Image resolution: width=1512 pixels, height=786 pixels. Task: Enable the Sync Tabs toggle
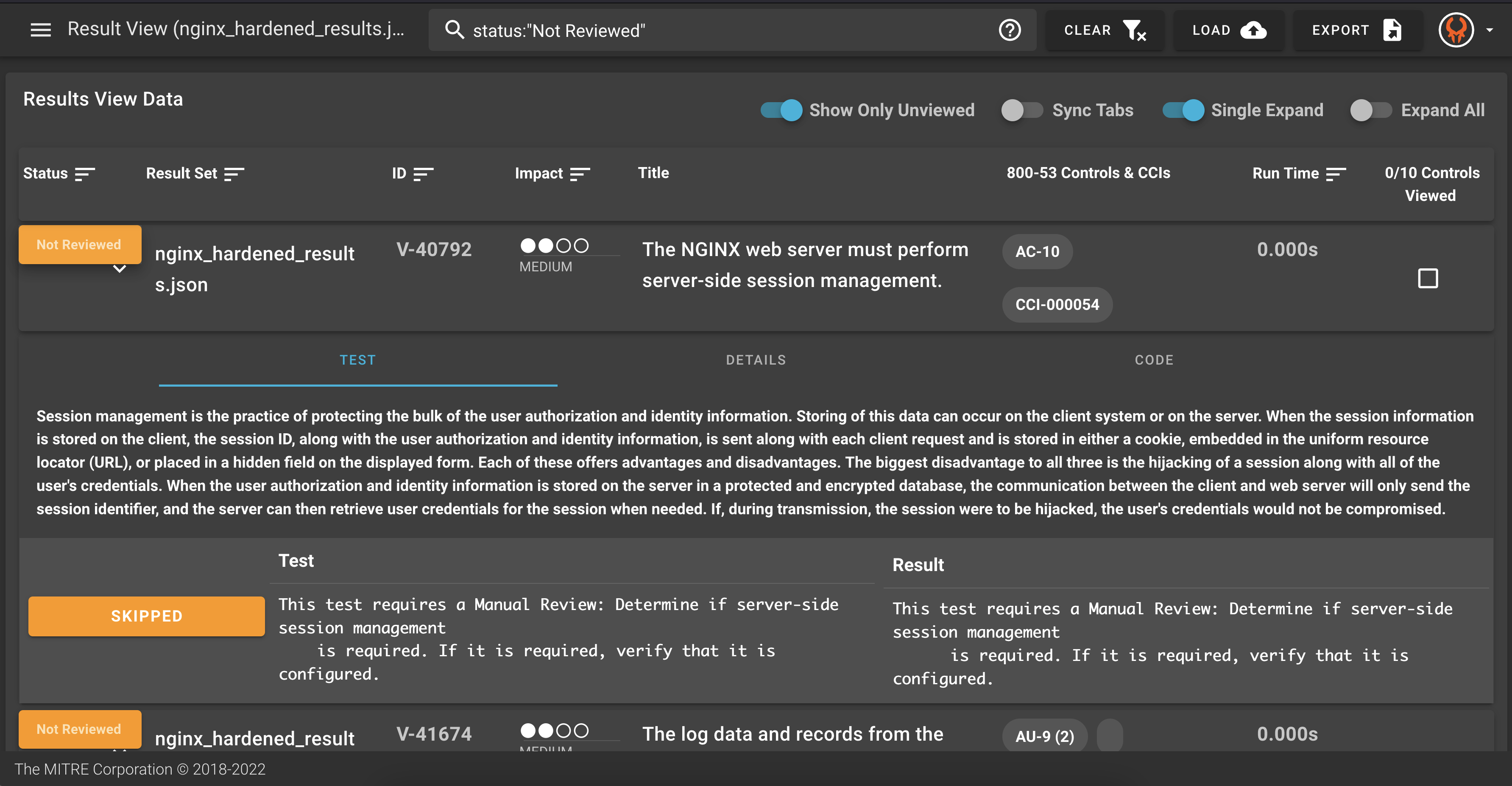click(x=1022, y=110)
